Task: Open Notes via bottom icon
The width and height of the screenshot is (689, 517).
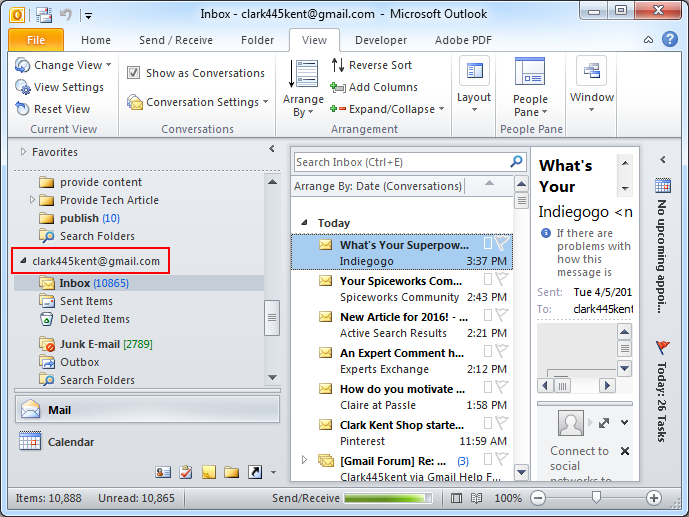Action: click(209, 472)
